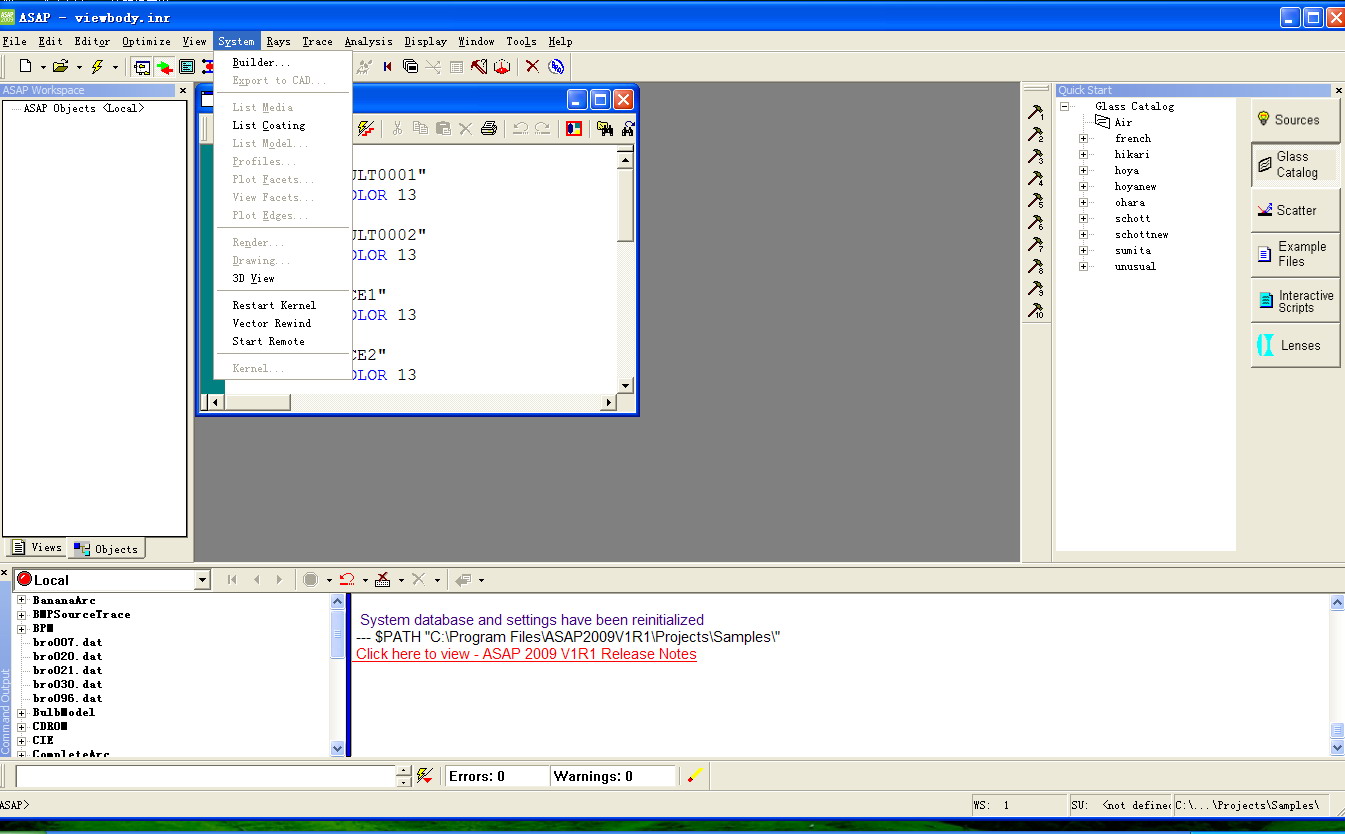Expand the ohara glass catalog node

coord(1083,202)
